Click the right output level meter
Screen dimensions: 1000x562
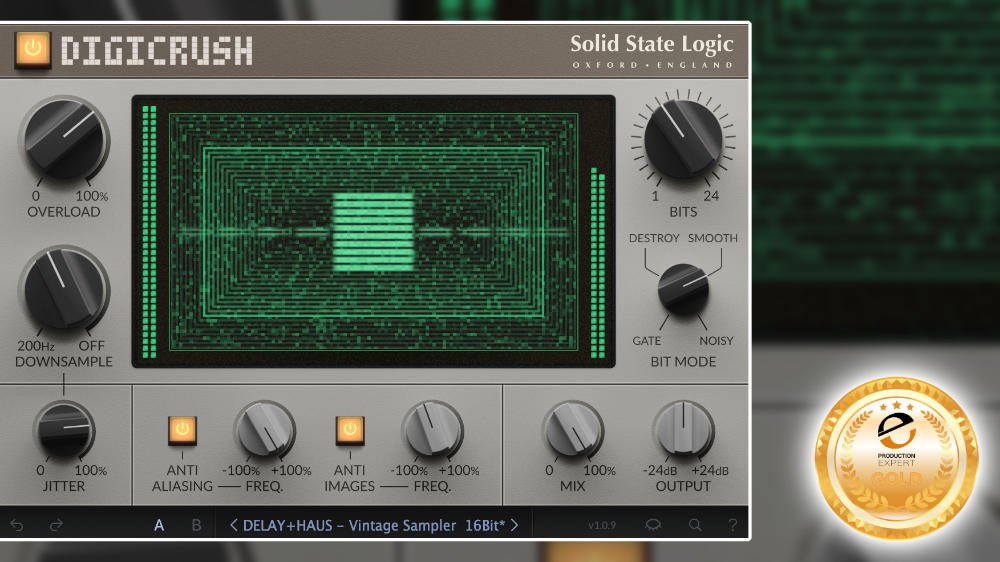598,262
